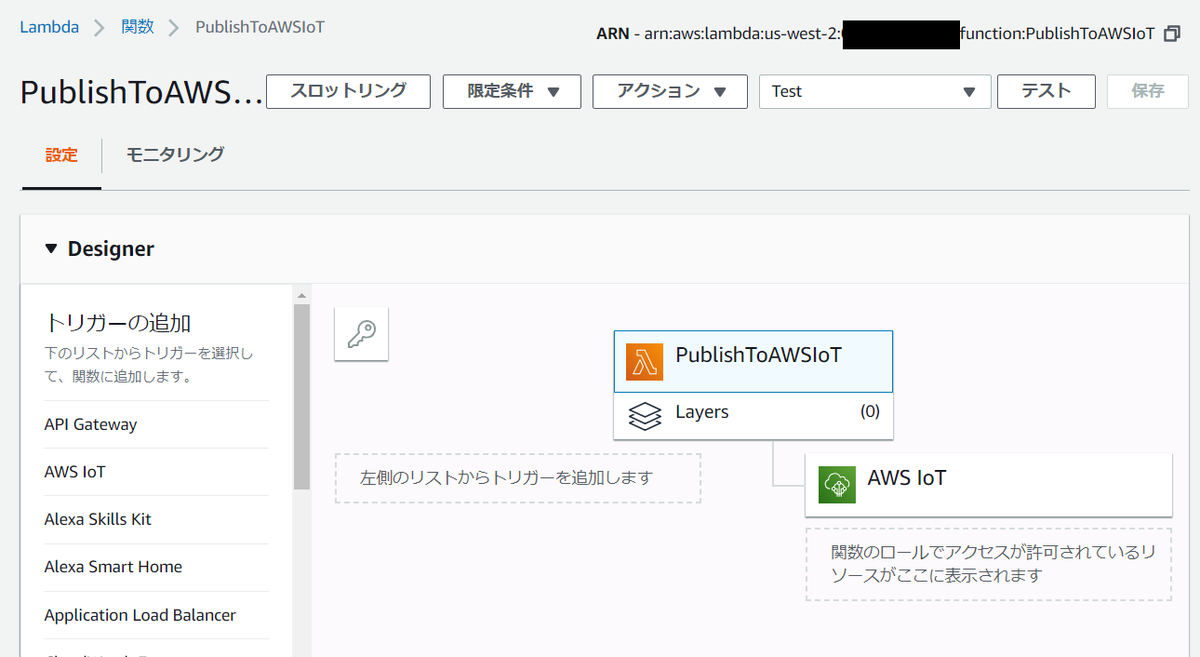
Task: Click the トリガーの追加 heading
Action: (x=118, y=323)
